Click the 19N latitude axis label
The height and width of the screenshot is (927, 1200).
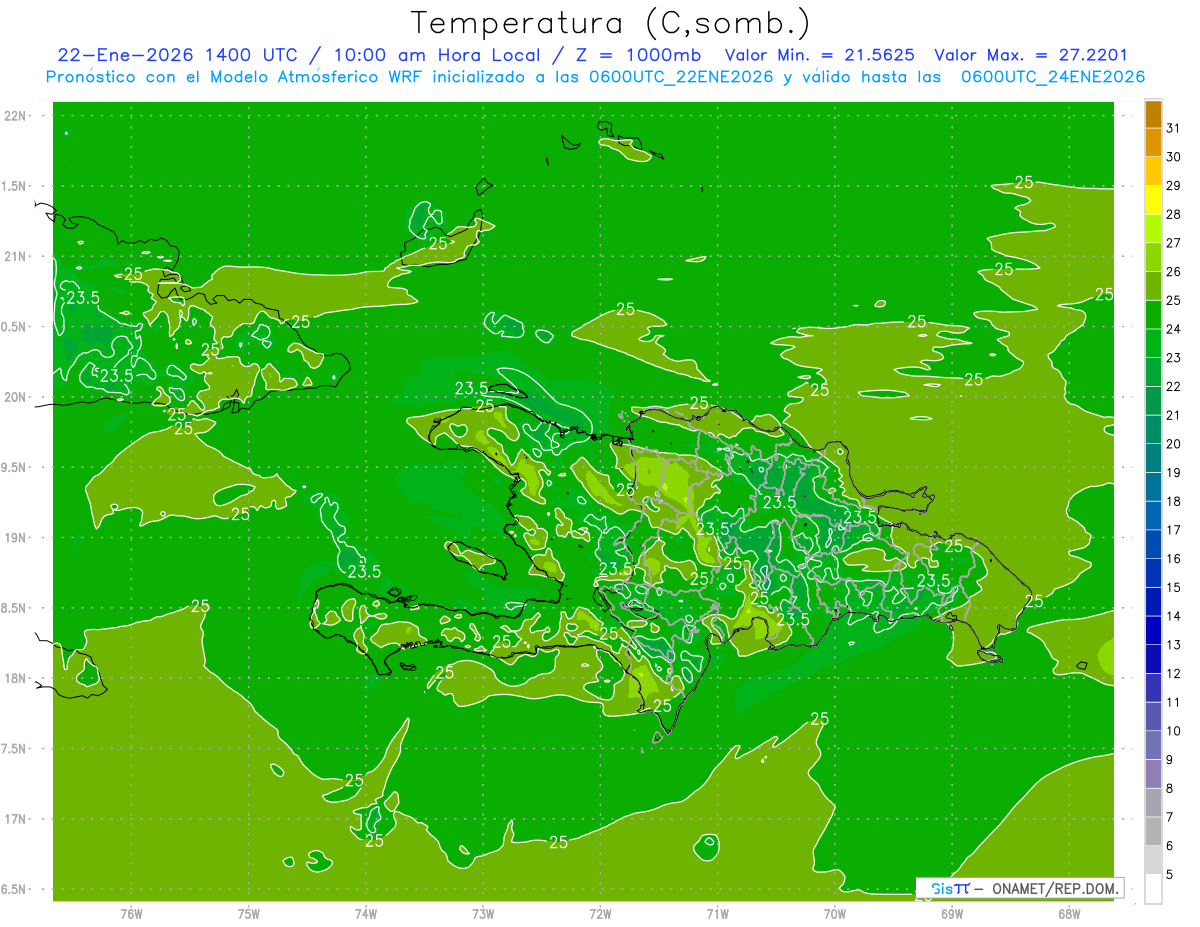[x=16, y=538]
